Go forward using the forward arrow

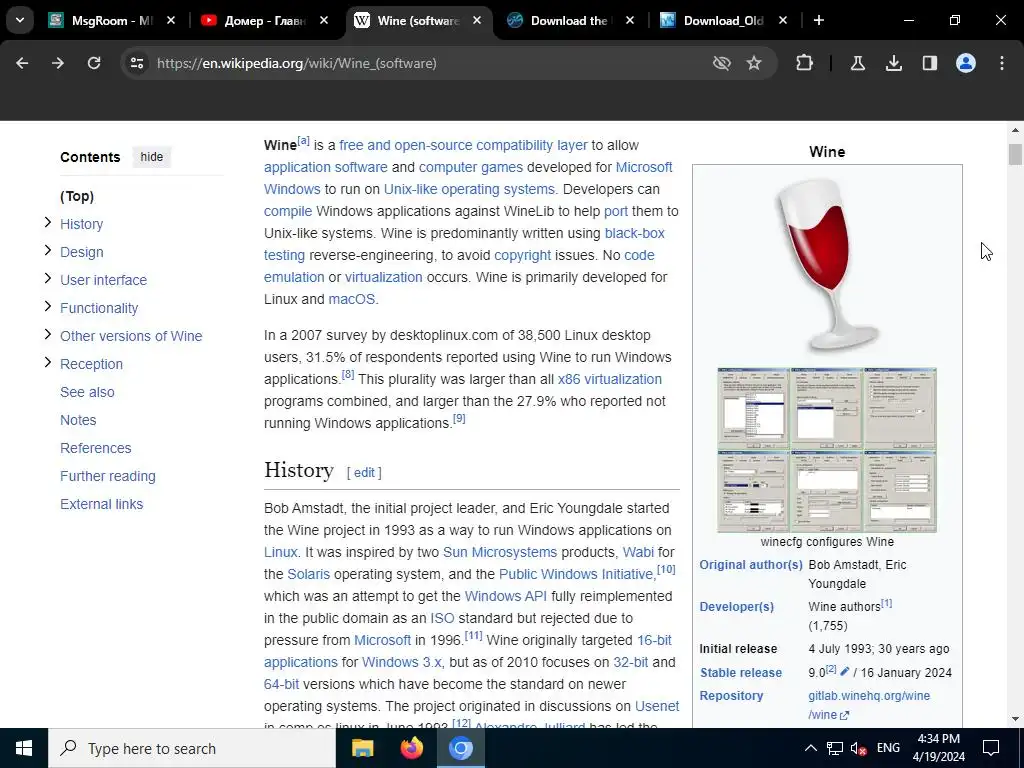click(58, 63)
